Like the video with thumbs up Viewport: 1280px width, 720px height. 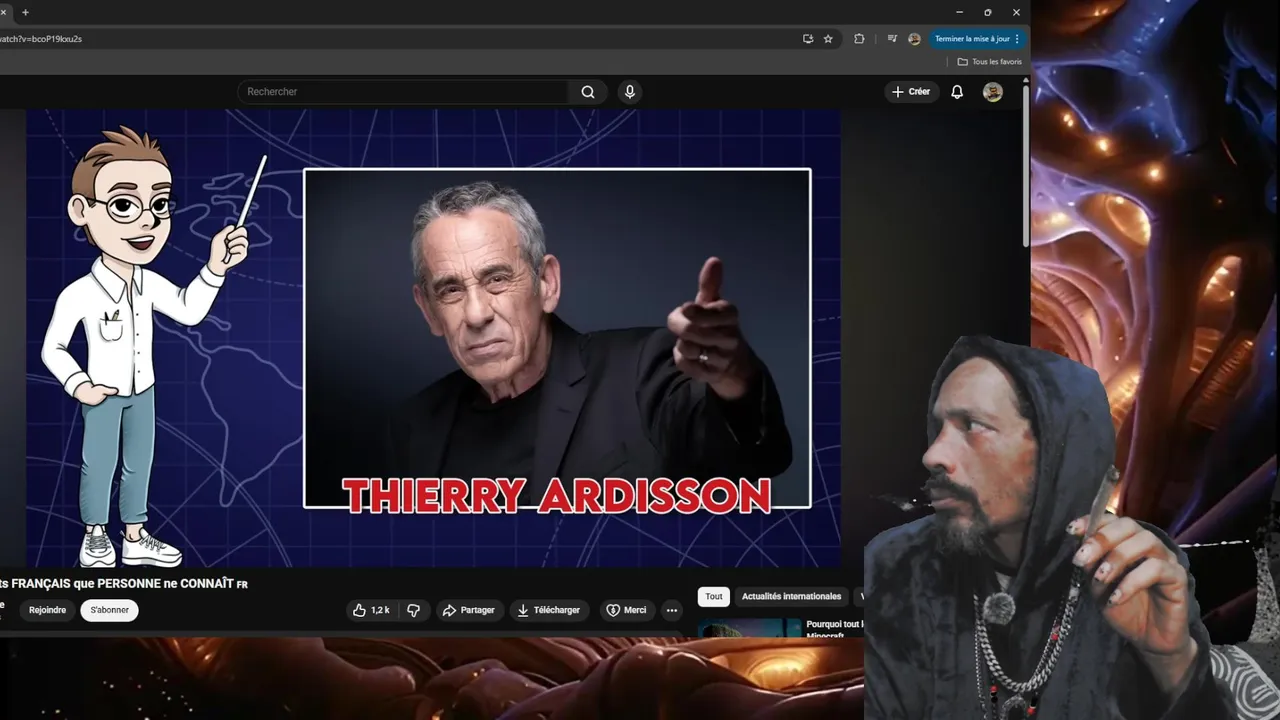tap(371, 610)
